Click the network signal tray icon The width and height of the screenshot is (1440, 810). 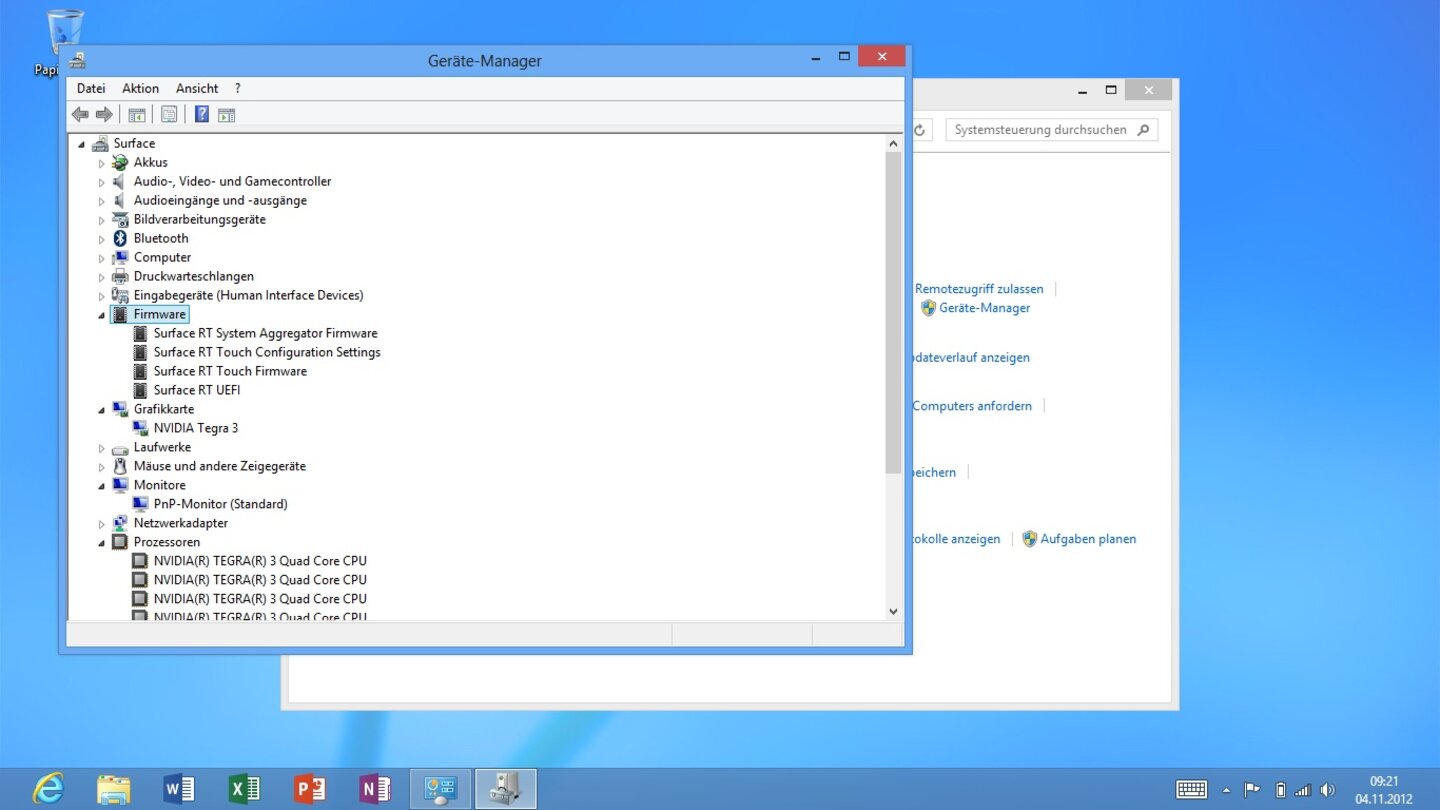tap(1302, 789)
